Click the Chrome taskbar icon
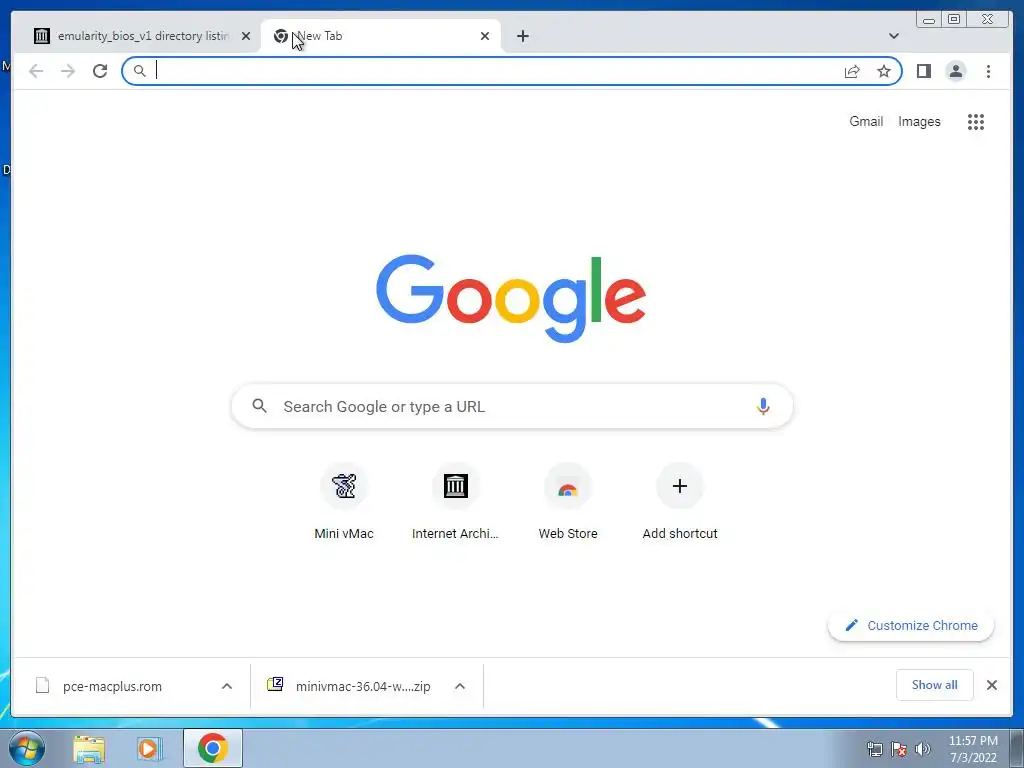The image size is (1024, 768). point(213,748)
